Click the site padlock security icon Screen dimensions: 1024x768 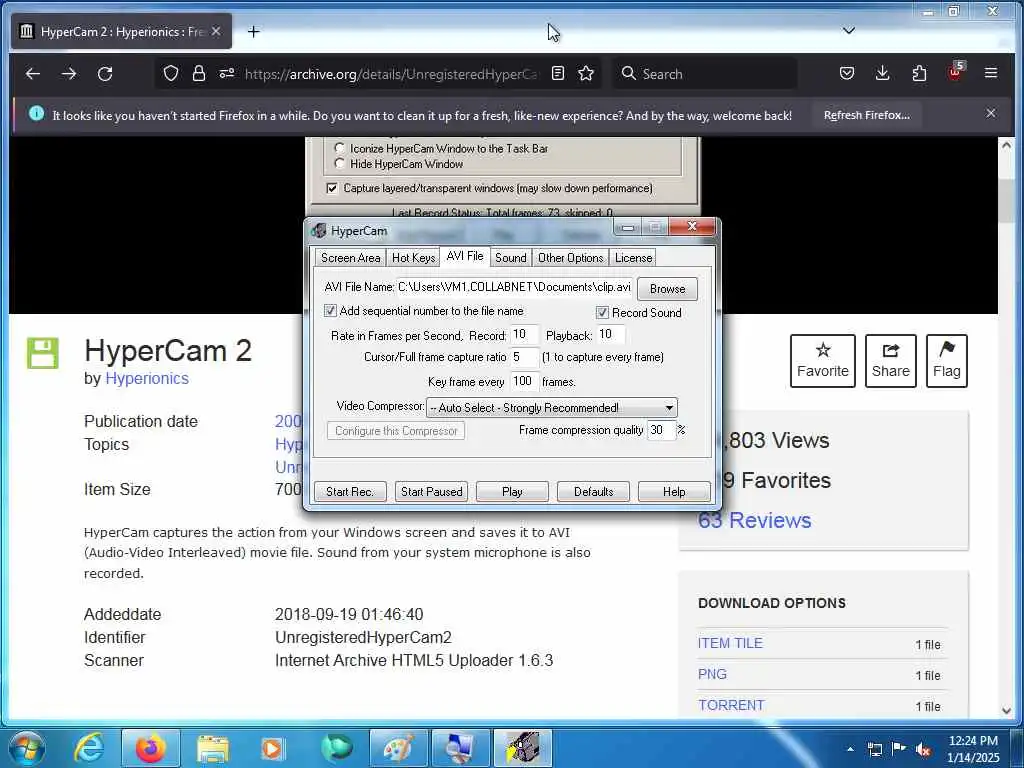coord(199,74)
